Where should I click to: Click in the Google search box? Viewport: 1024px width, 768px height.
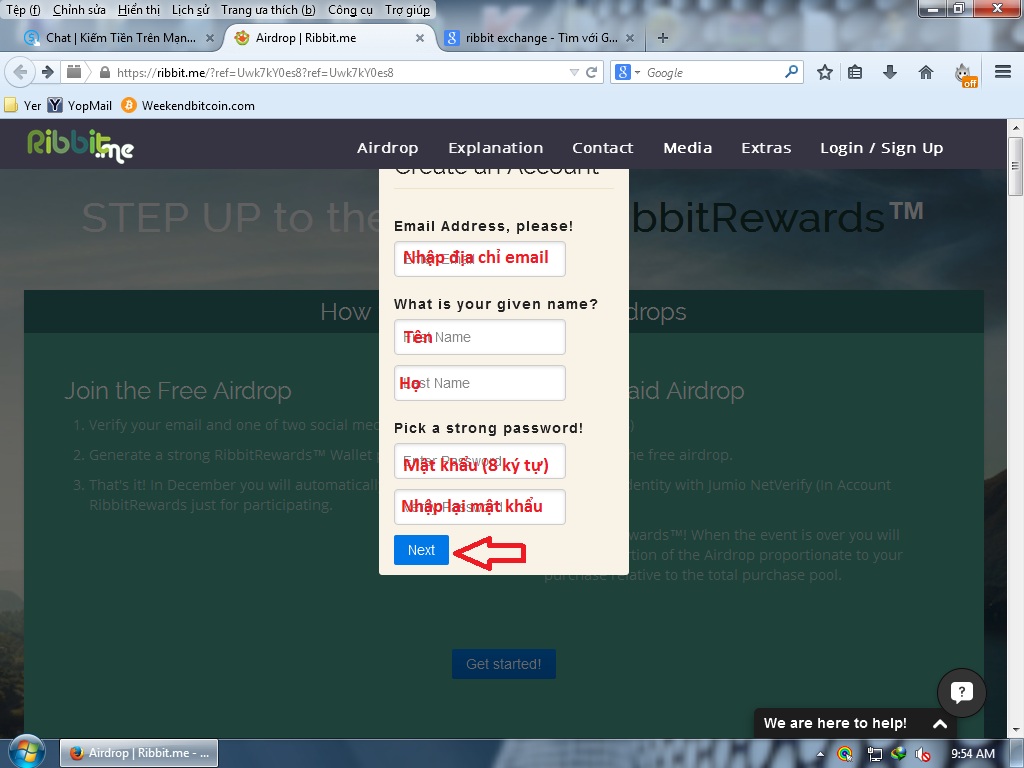click(713, 72)
